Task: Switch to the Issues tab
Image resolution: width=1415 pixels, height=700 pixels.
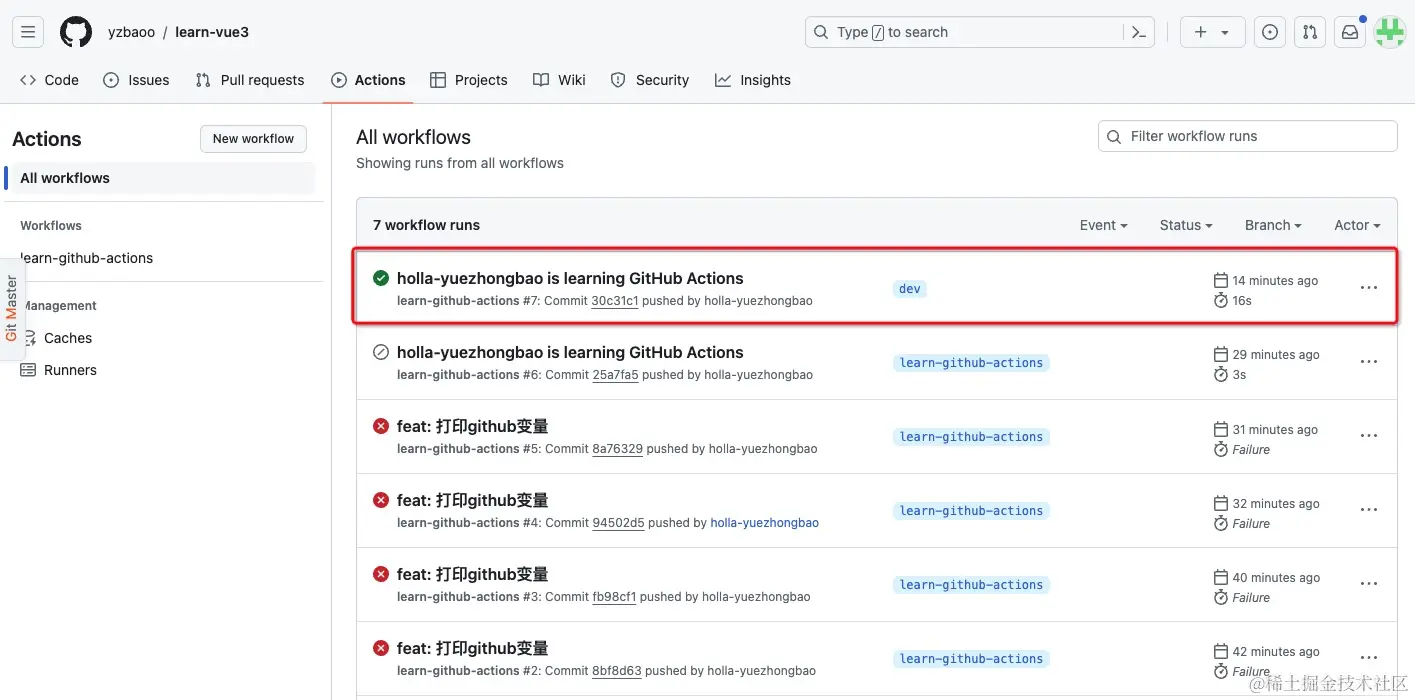Action: 136,80
